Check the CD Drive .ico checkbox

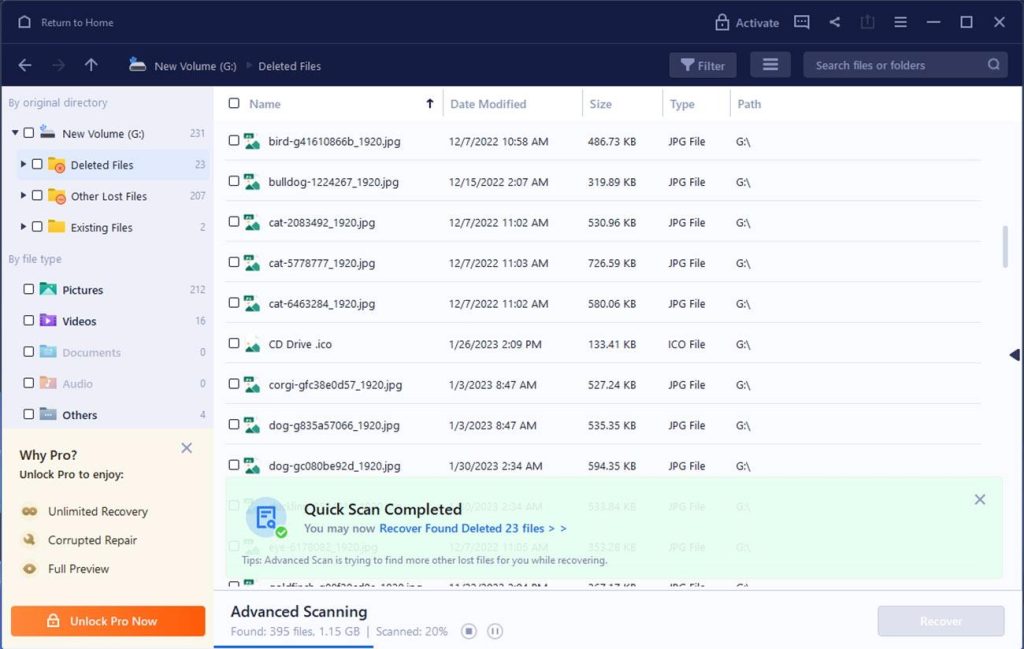234,343
